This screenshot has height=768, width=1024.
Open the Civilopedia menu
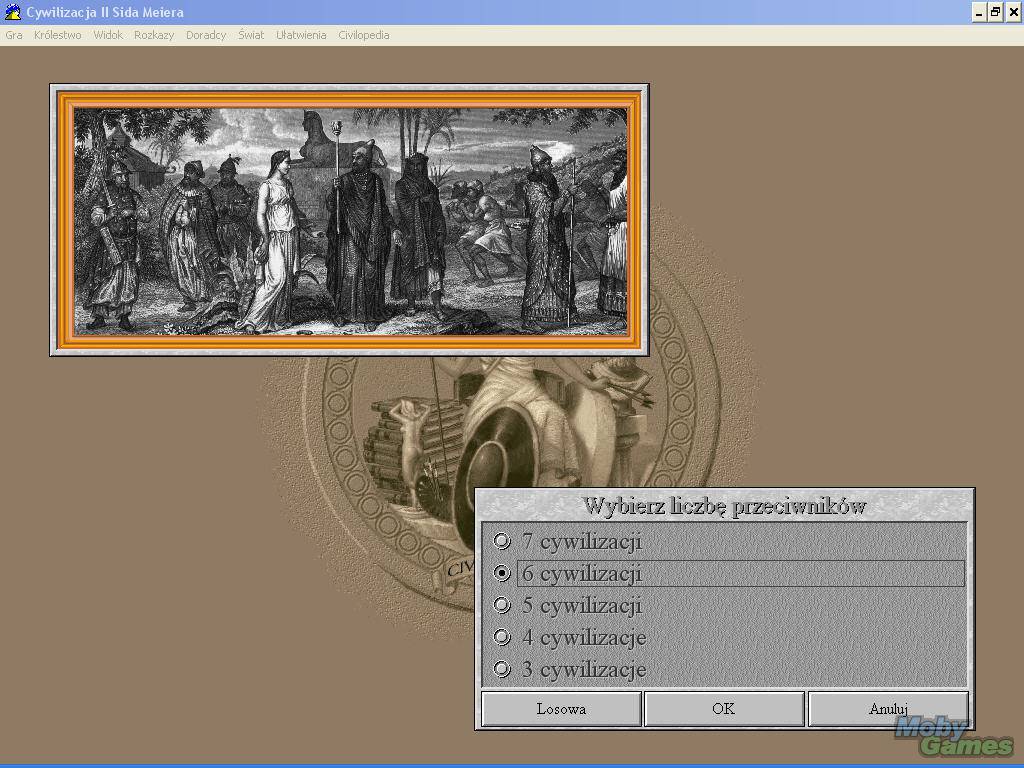click(x=364, y=35)
